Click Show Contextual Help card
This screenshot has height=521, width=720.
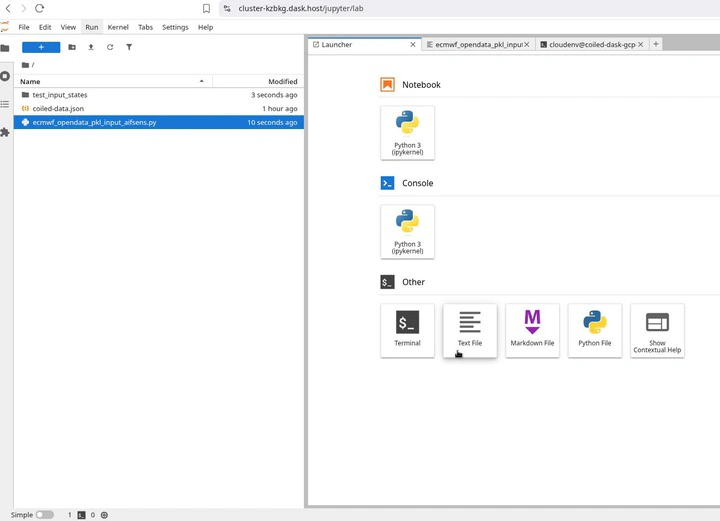point(657,330)
